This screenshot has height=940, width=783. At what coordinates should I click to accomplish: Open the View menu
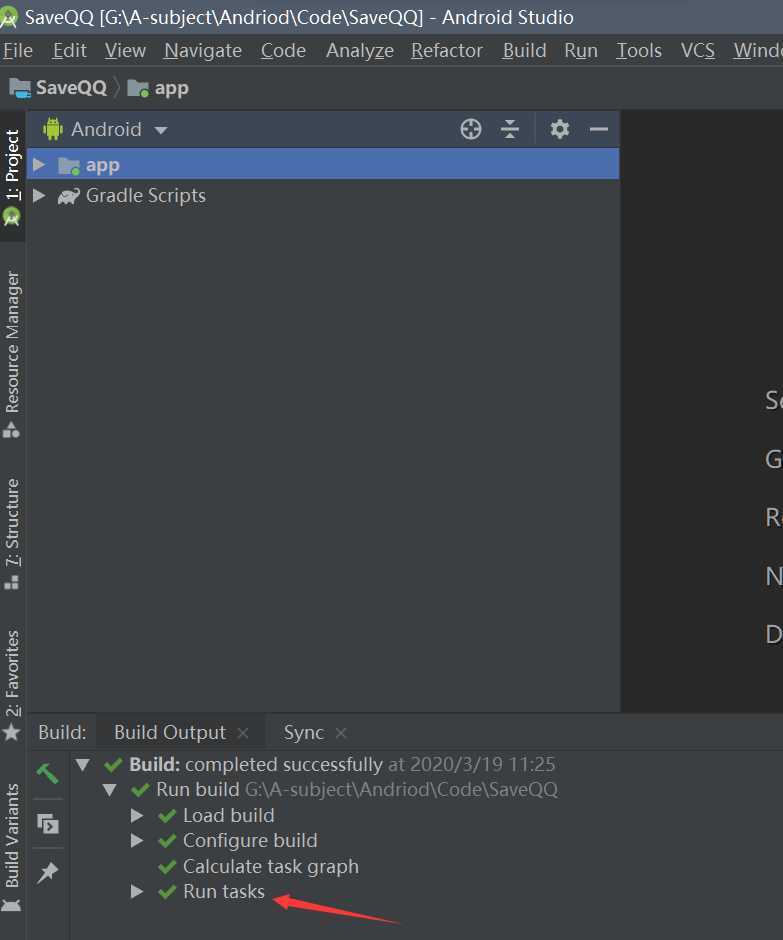pos(125,50)
